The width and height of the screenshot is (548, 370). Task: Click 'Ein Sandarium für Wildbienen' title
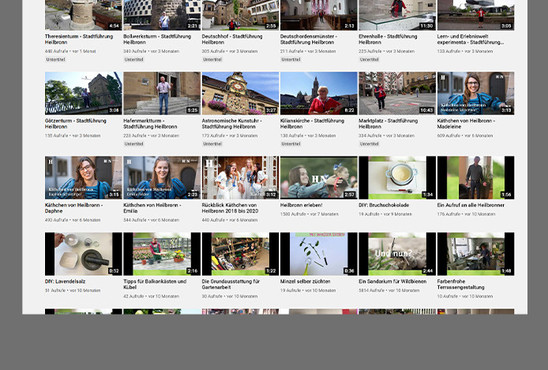pos(392,281)
